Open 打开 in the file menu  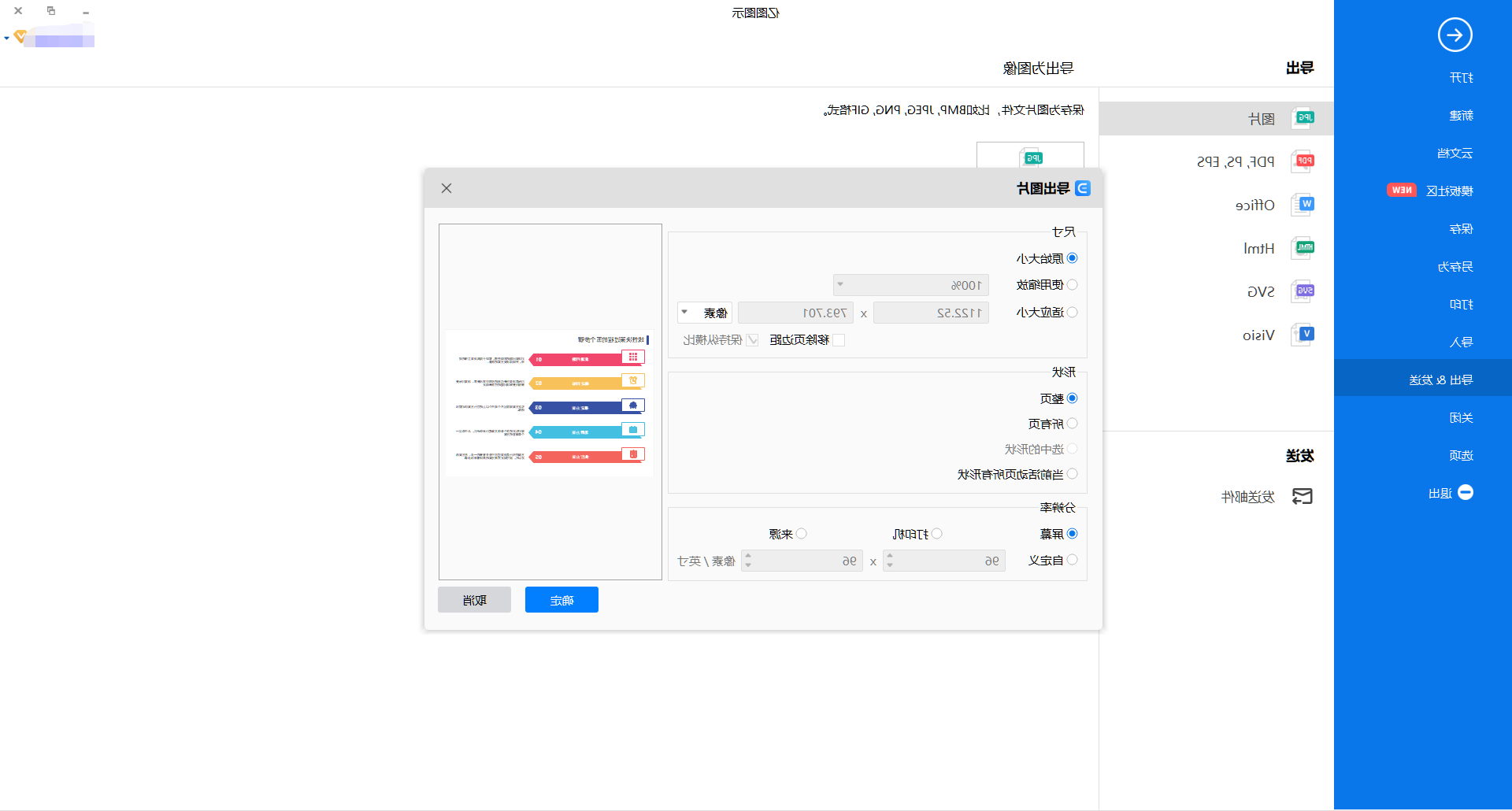(x=1461, y=78)
